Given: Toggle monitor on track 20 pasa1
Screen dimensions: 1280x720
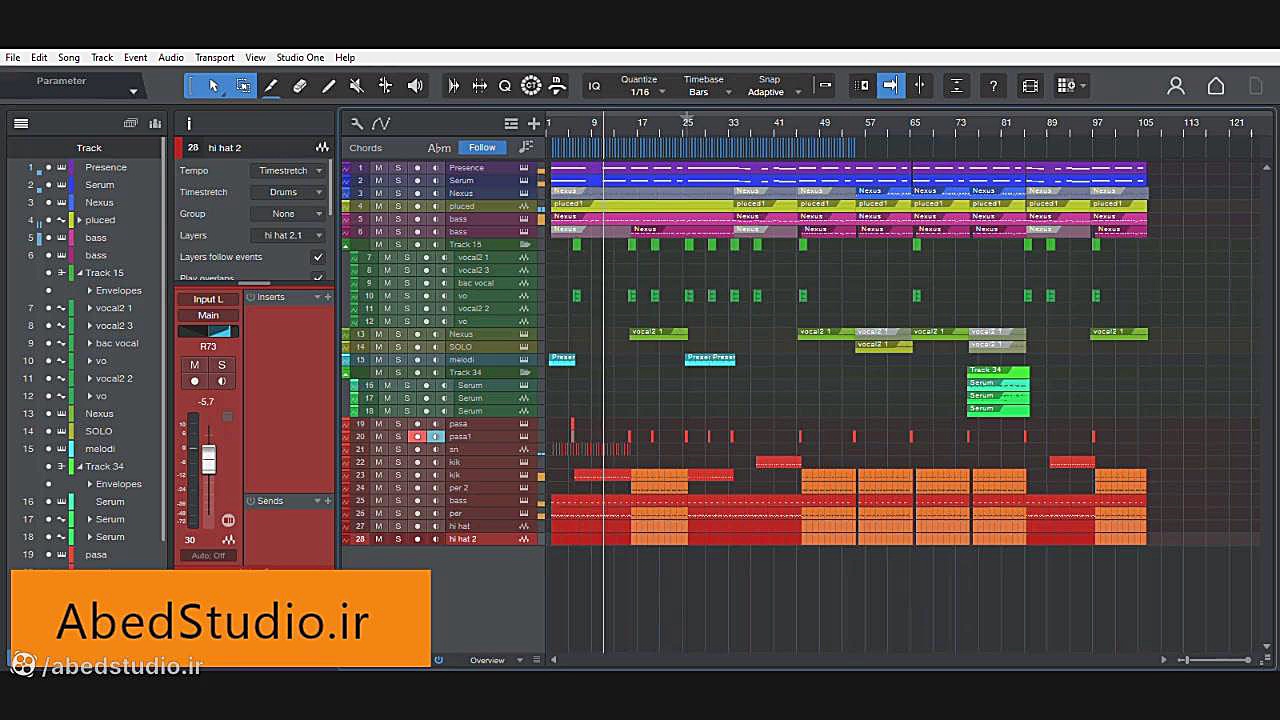Looking at the screenshot, I should click(x=435, y=437).
